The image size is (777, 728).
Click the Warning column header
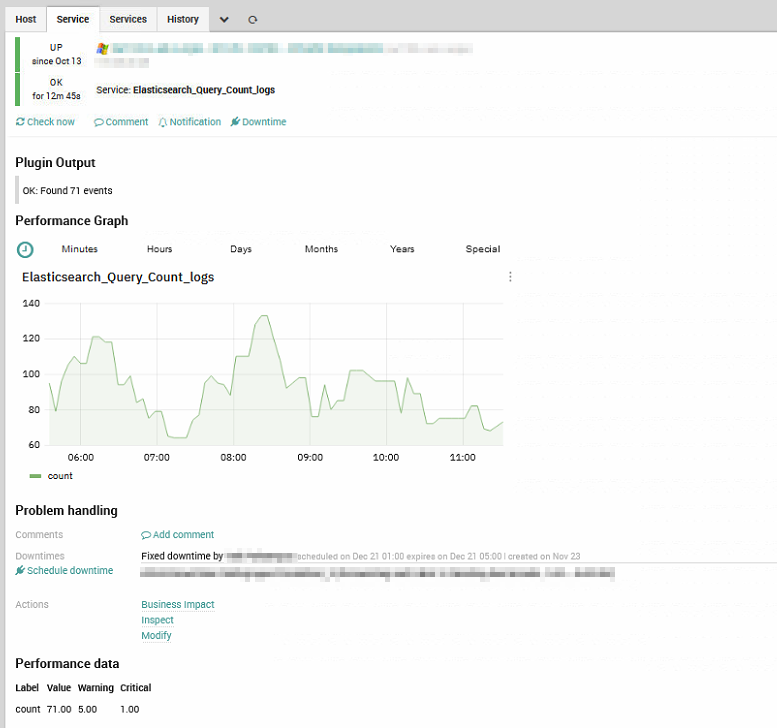(x=96, y=687)
